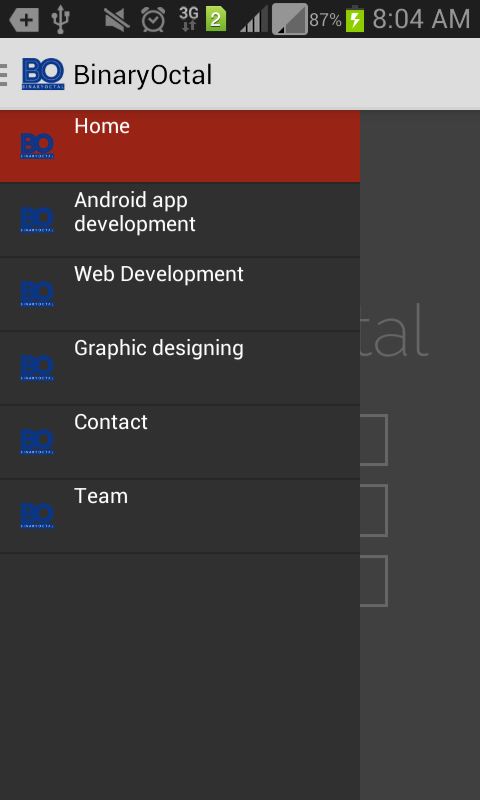
Task: Tap the BinaryOctal title text
Action: point(143,75)
